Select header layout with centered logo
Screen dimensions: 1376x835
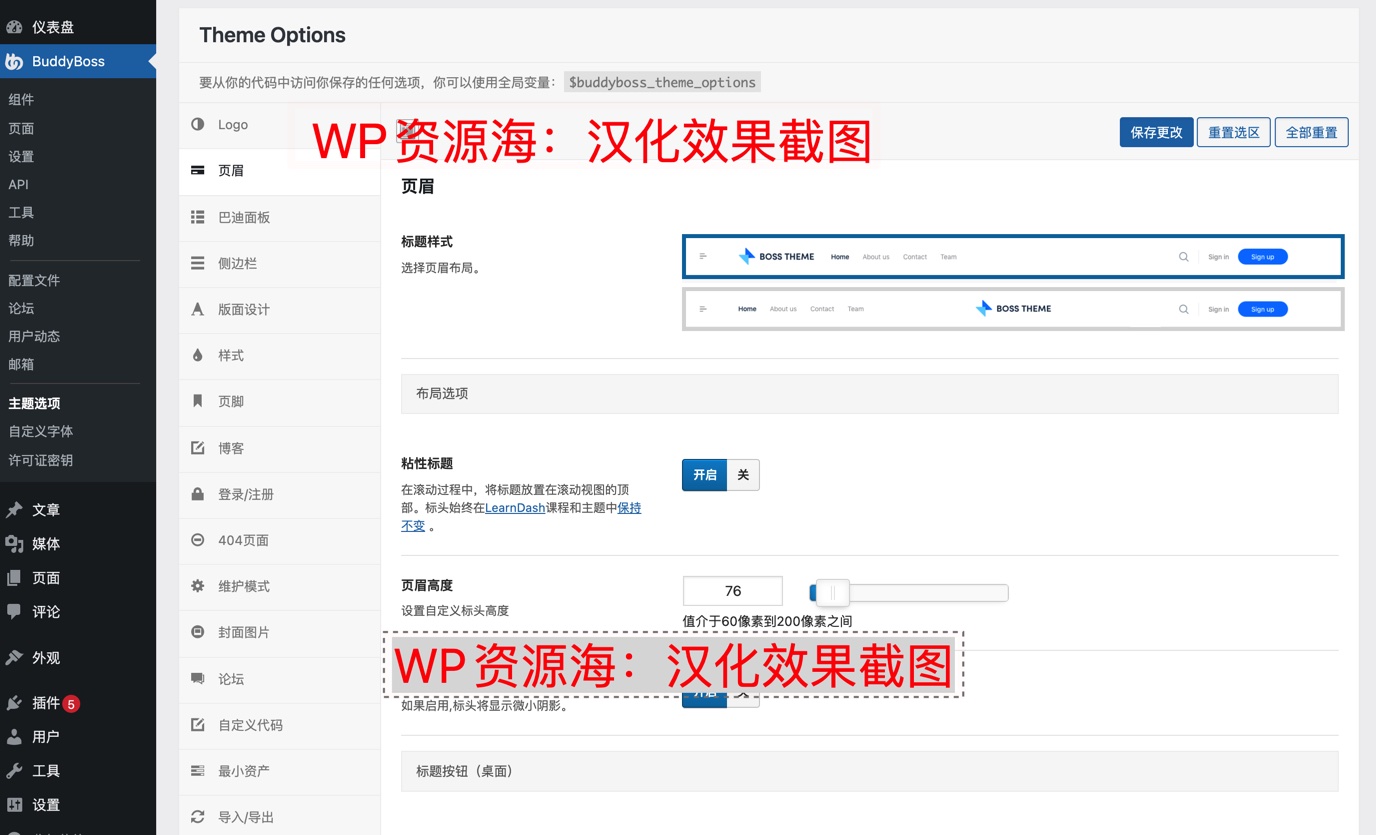(1013, 309)
